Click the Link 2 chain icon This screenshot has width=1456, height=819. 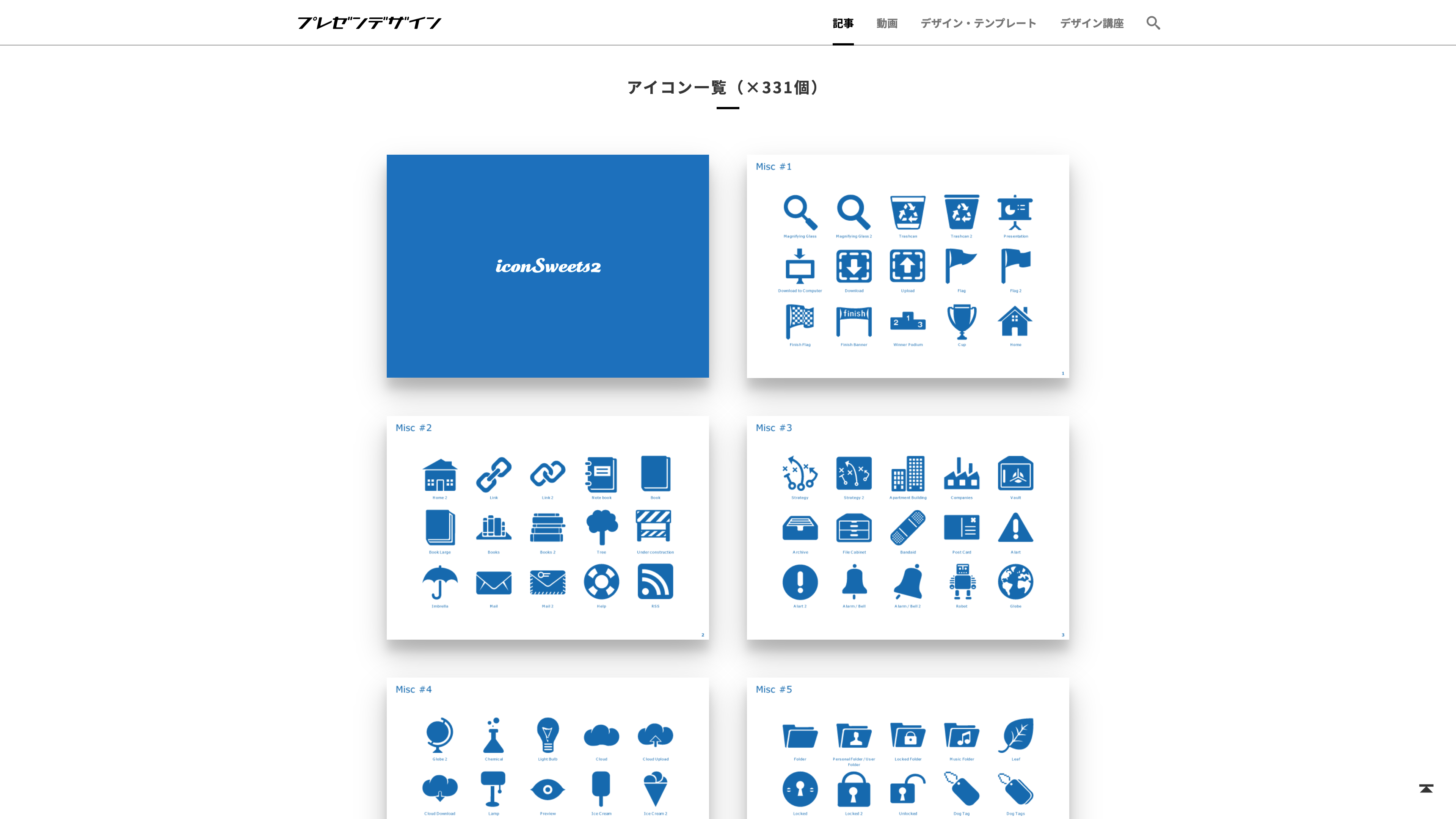pyautogui.click(x=548, y=474)
